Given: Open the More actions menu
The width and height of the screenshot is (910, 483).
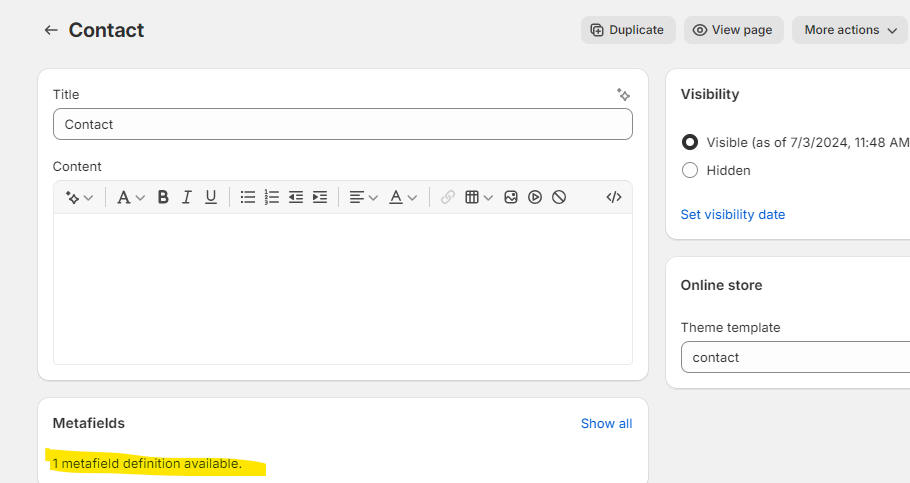Looking at the screenshot, I should tap(849, 30).
